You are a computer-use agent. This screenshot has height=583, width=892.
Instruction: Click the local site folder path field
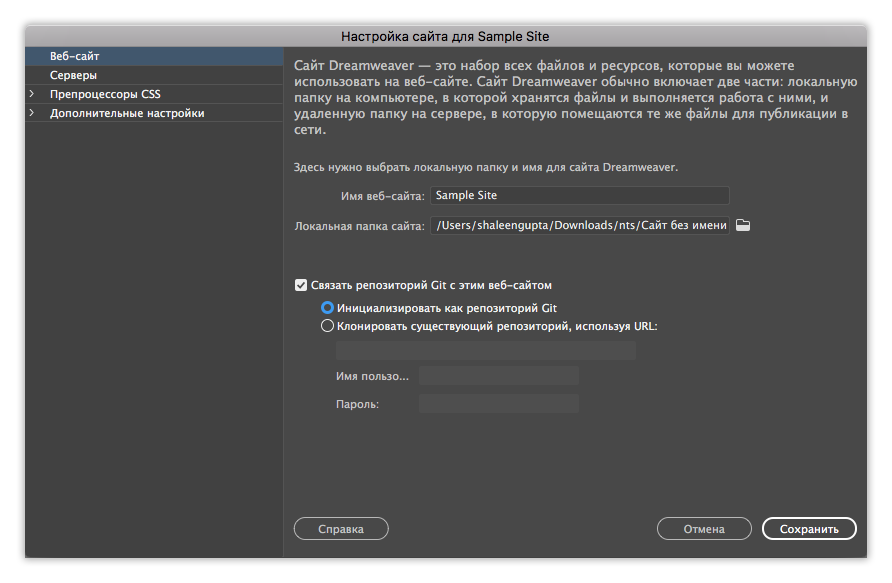582,225
